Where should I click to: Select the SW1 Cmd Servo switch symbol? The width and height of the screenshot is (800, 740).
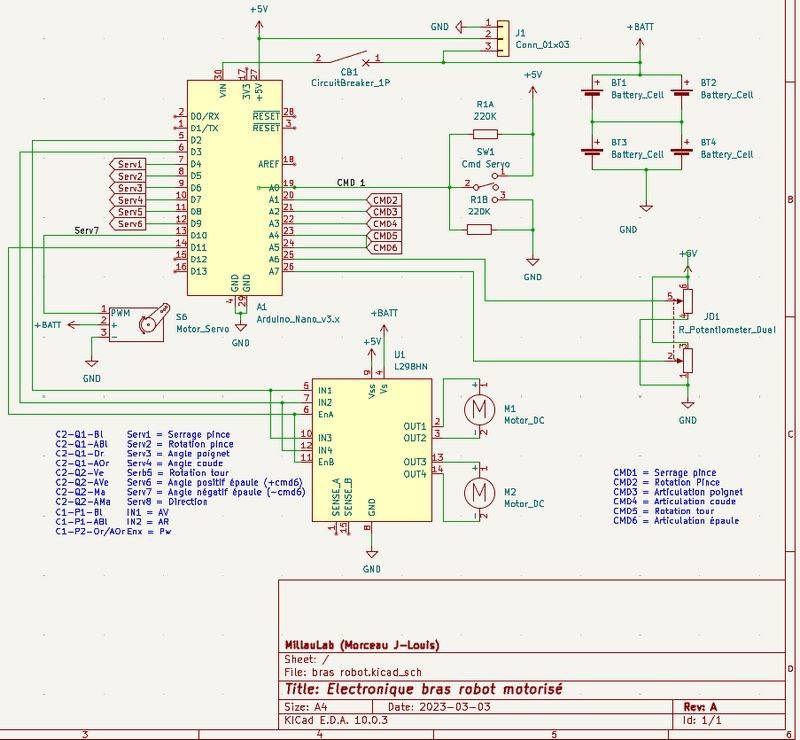tap(486, 187)
